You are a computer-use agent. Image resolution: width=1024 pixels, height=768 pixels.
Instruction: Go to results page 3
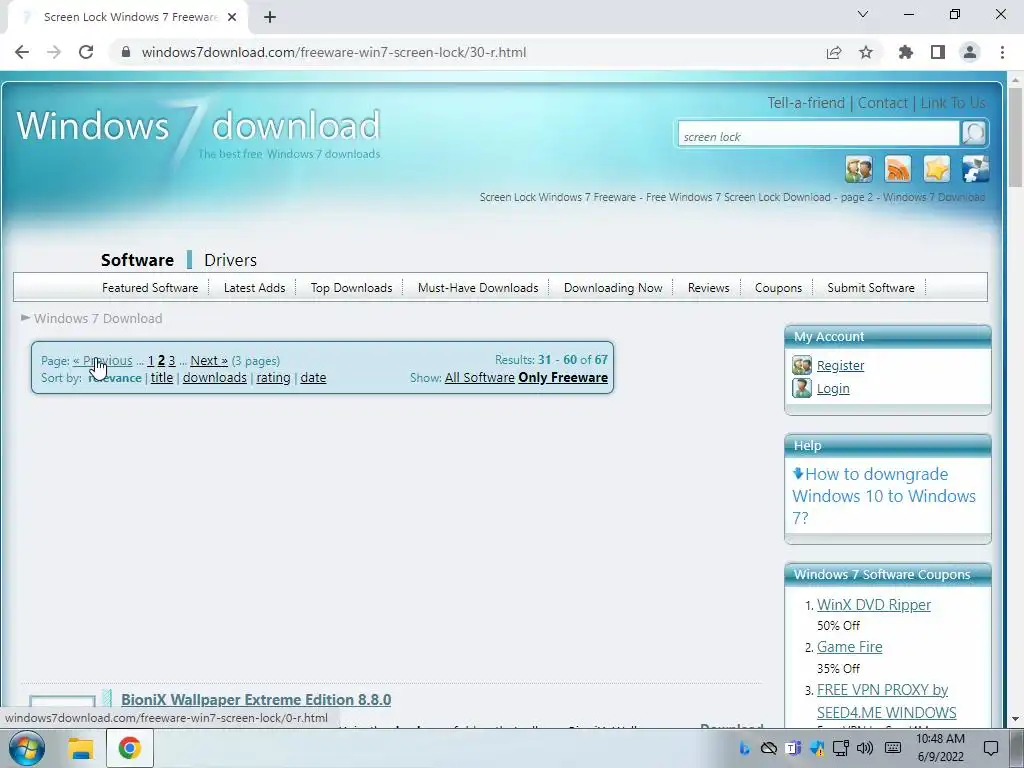coord(172,360)
